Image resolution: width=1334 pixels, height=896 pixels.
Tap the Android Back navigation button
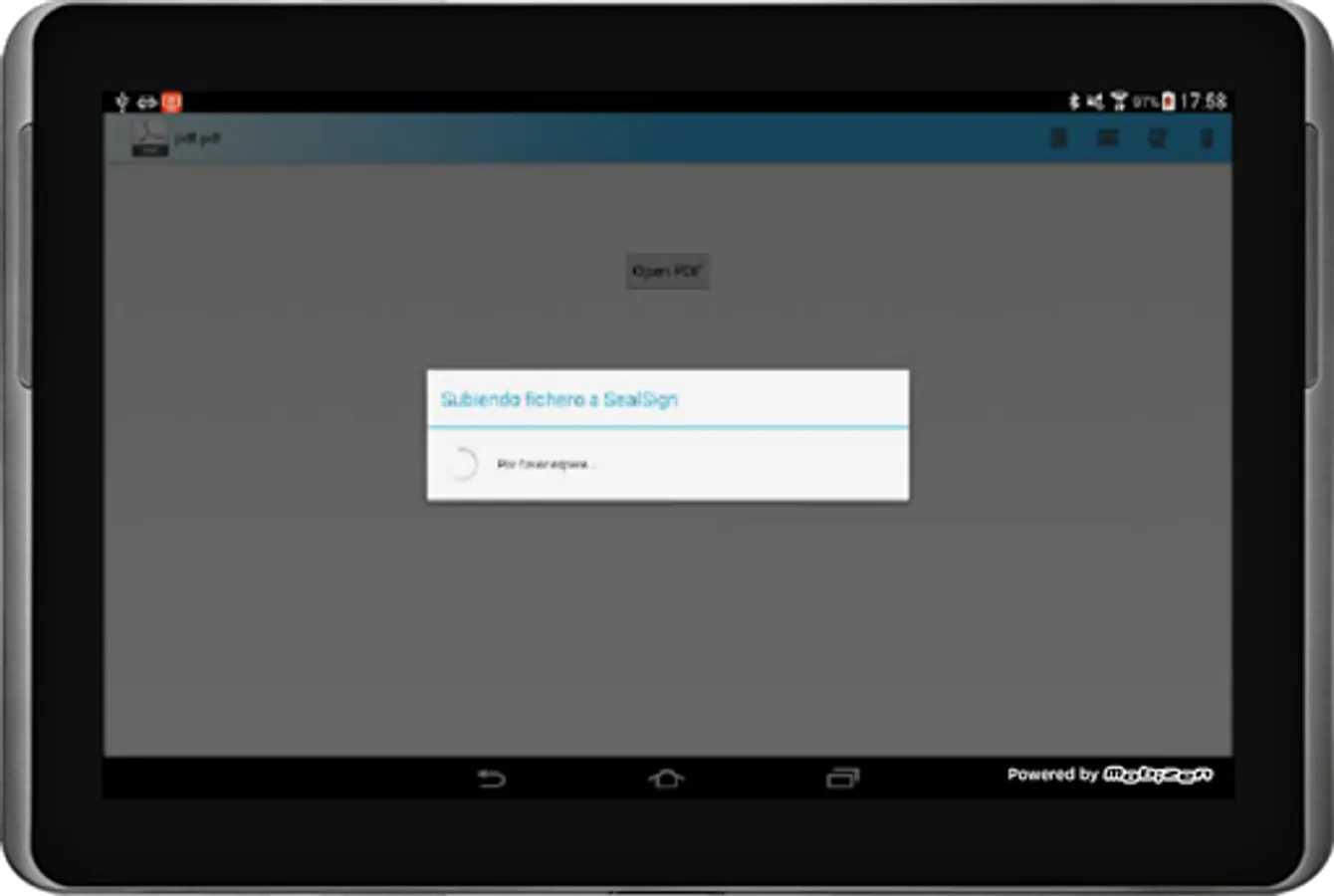point(491,778)
